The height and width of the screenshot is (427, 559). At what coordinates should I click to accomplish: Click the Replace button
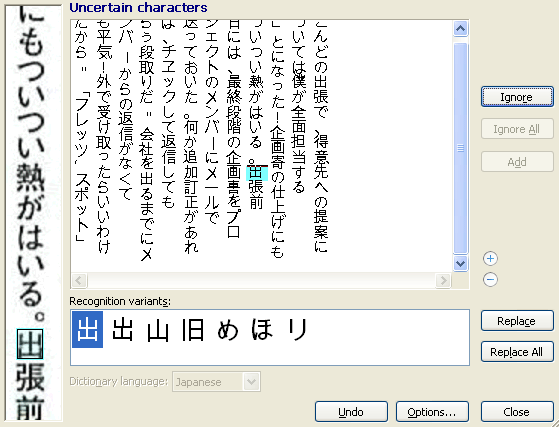(517, 321)
